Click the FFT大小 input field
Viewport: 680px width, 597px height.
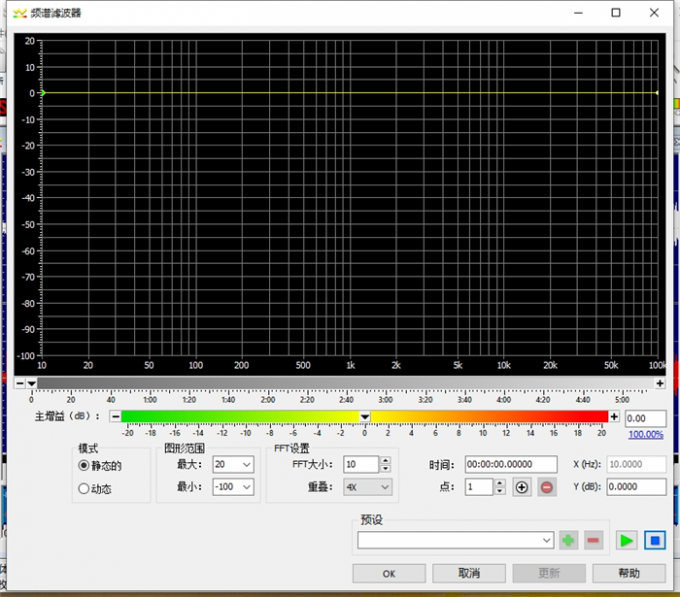(x=361, y=464)
